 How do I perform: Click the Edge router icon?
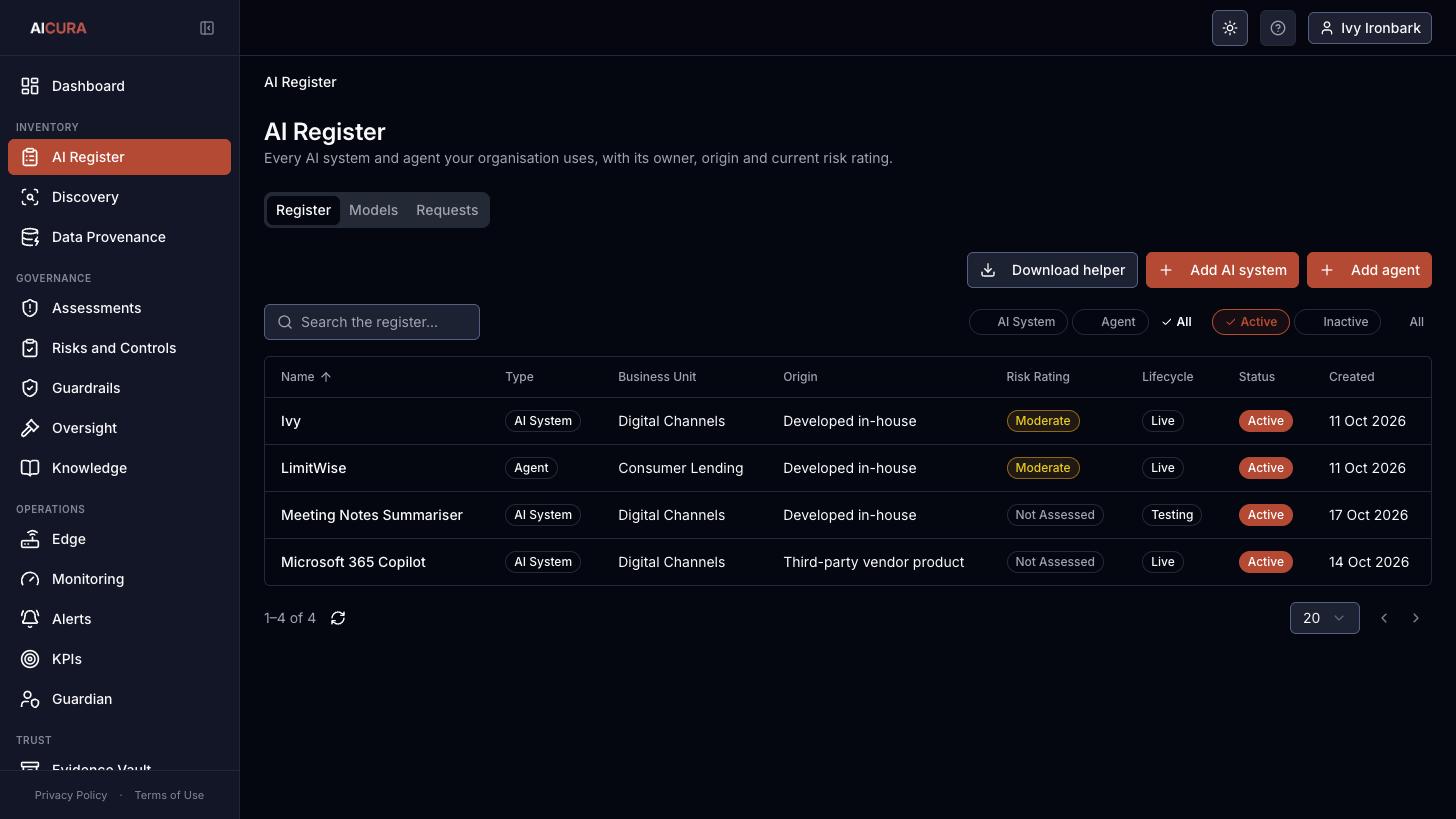30,539
